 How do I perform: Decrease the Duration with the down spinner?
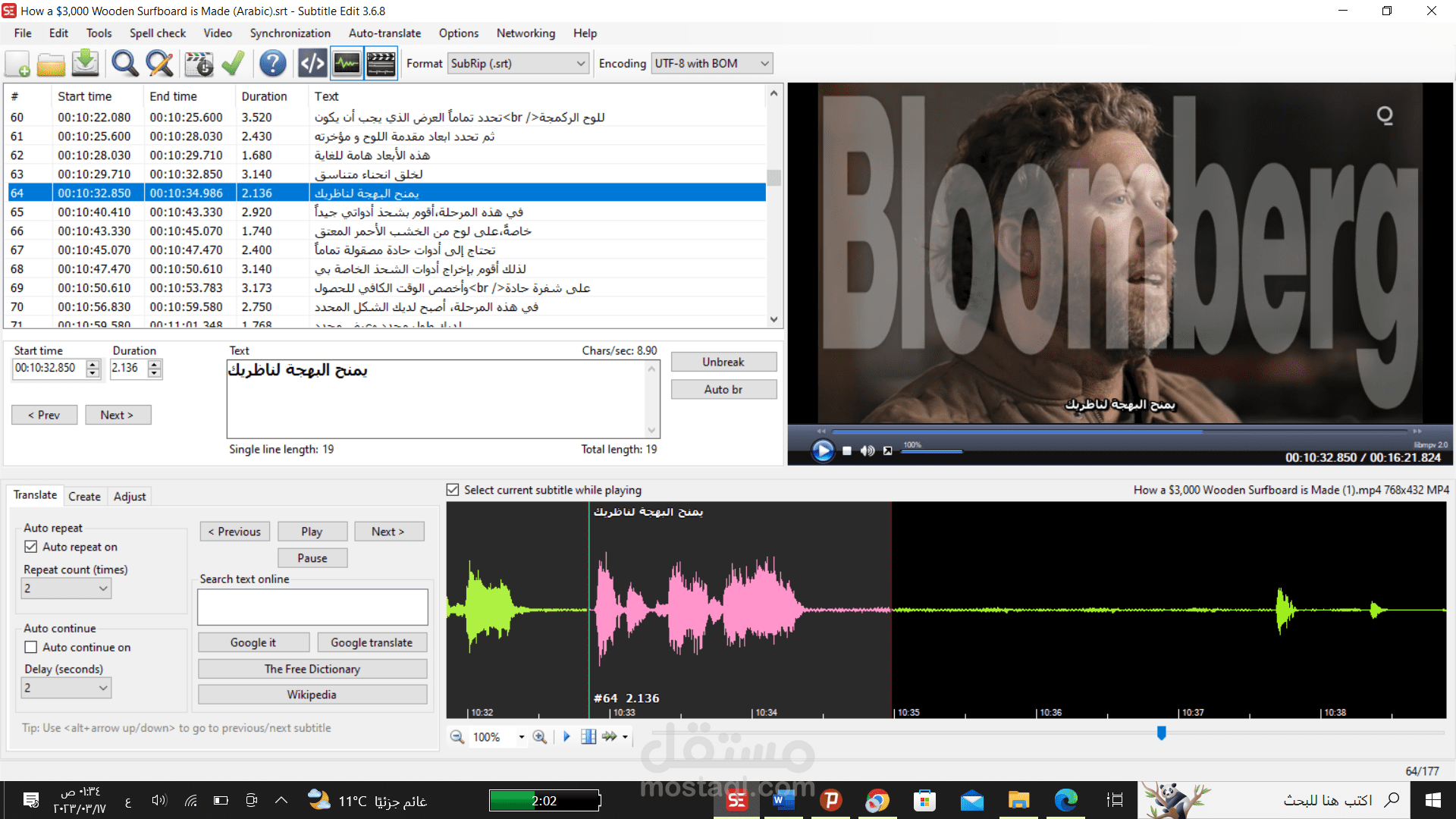click(155, 373)
